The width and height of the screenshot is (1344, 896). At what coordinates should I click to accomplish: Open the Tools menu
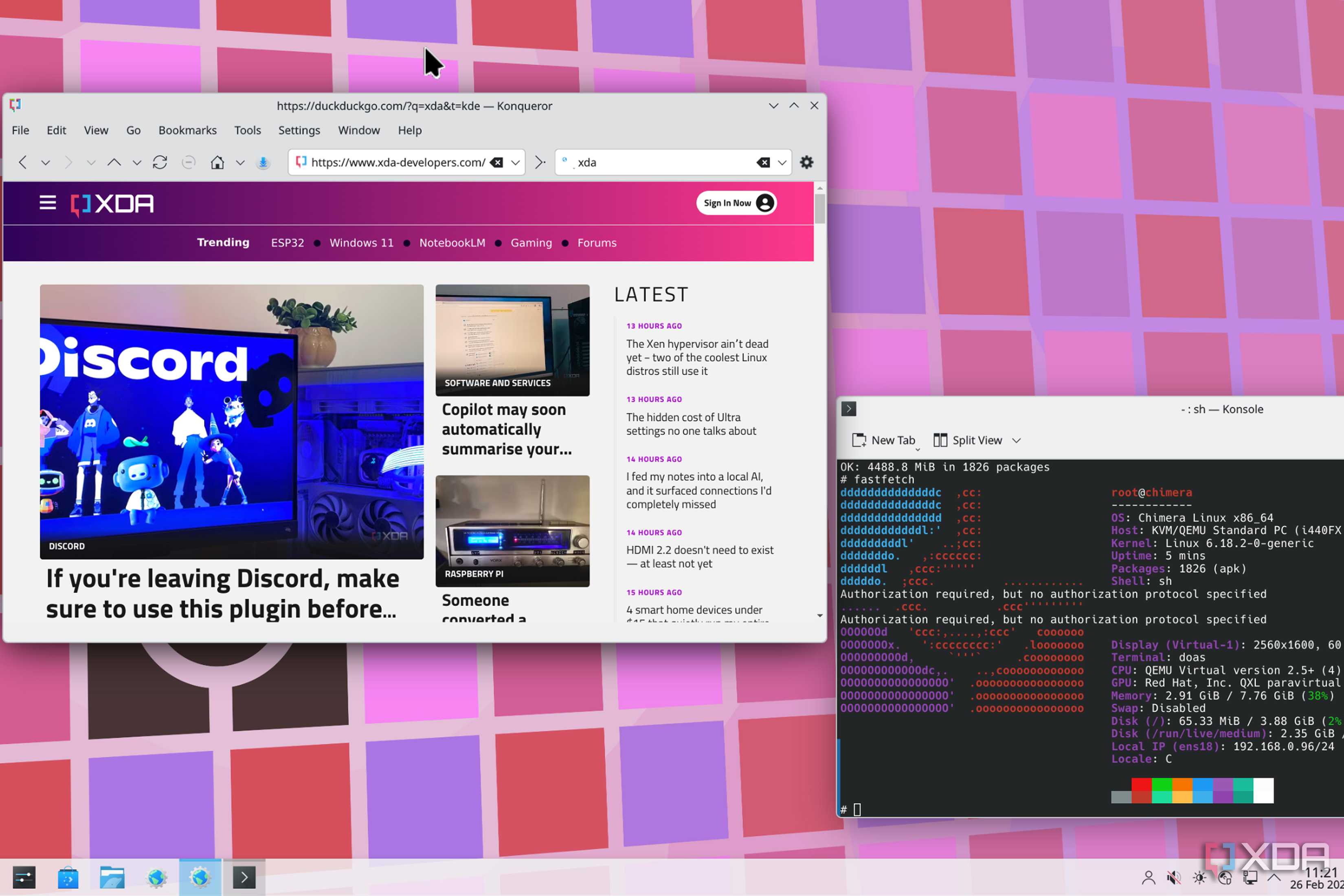point(248,130)
